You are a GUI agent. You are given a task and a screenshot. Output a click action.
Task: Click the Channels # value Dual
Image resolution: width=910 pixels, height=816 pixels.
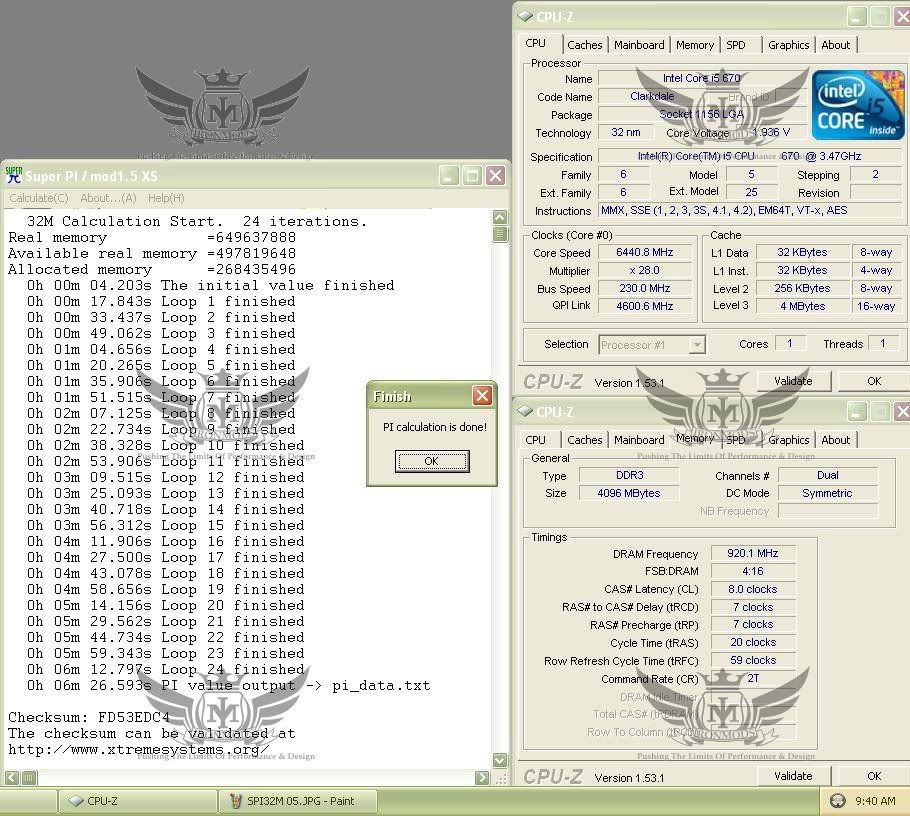(828, 475)
